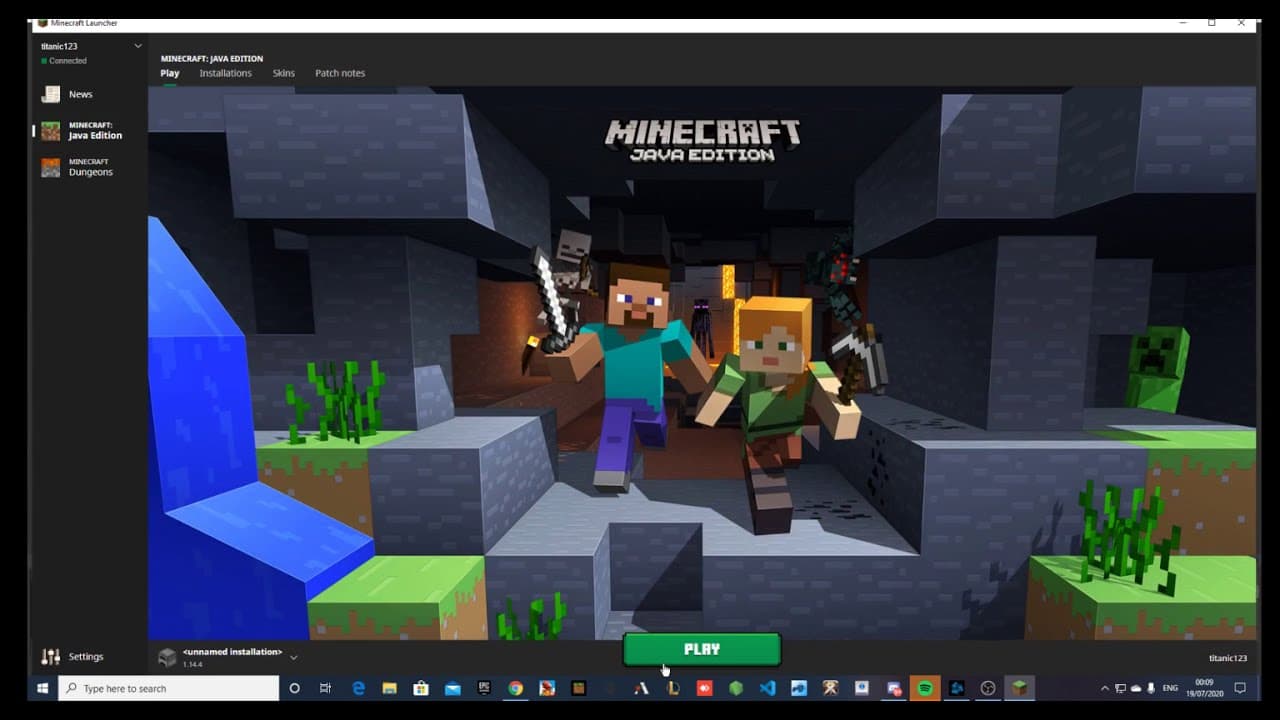Open the Patch notes tab
Image resolution: width=1280 pixels, height=720 pixels.
pyautogui.click(x=340, y=73)
